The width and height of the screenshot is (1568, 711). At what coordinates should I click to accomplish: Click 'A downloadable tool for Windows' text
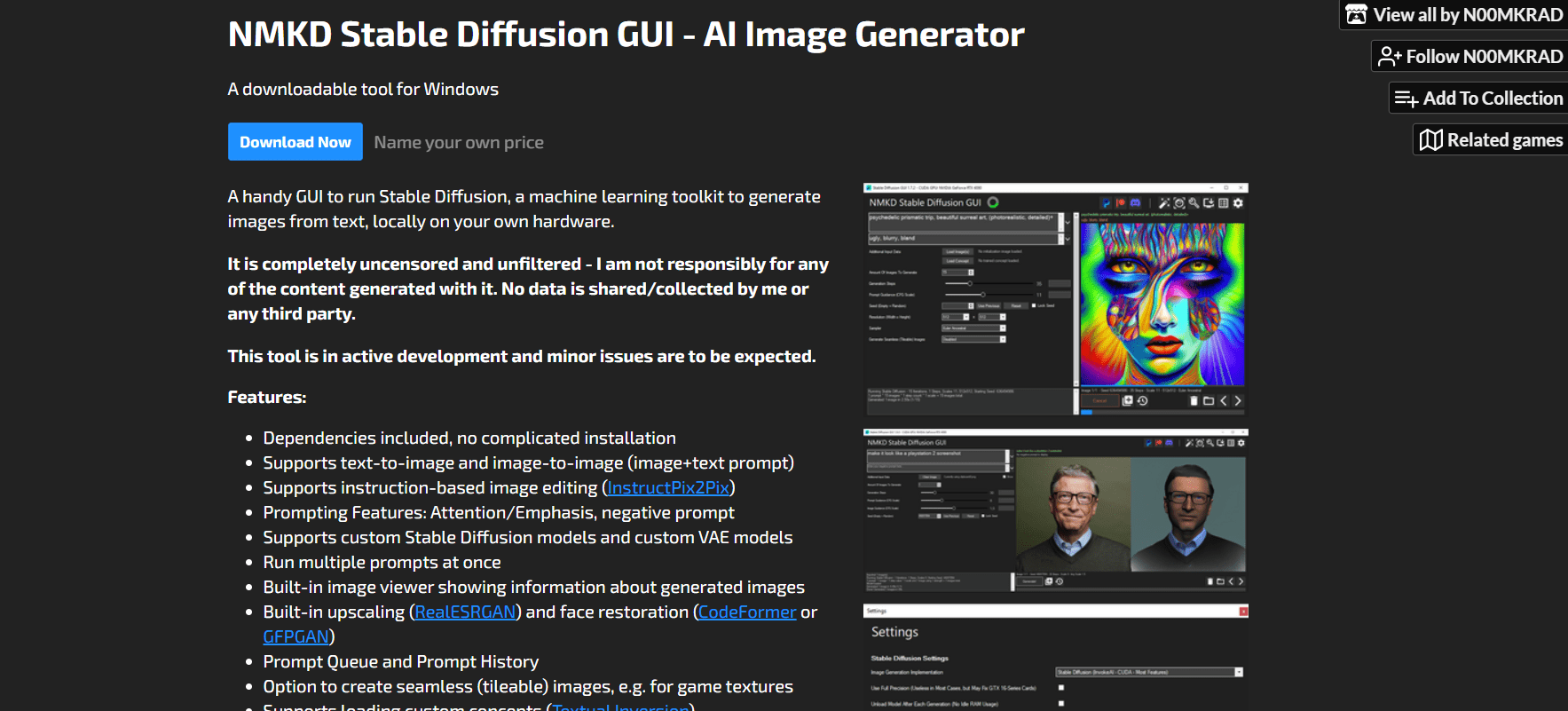[x=363, y=89]
